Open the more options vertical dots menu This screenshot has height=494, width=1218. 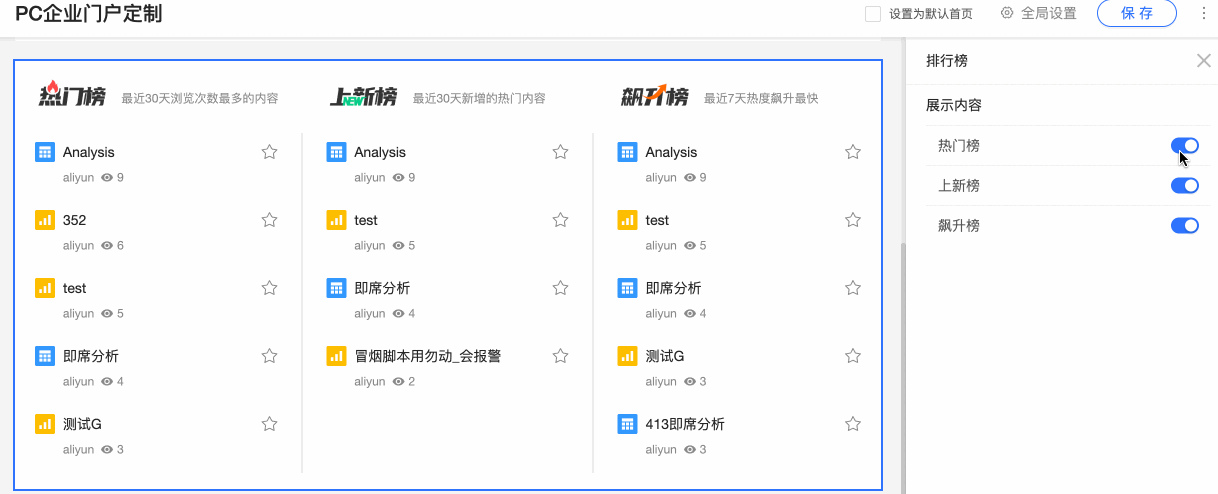1203,13
